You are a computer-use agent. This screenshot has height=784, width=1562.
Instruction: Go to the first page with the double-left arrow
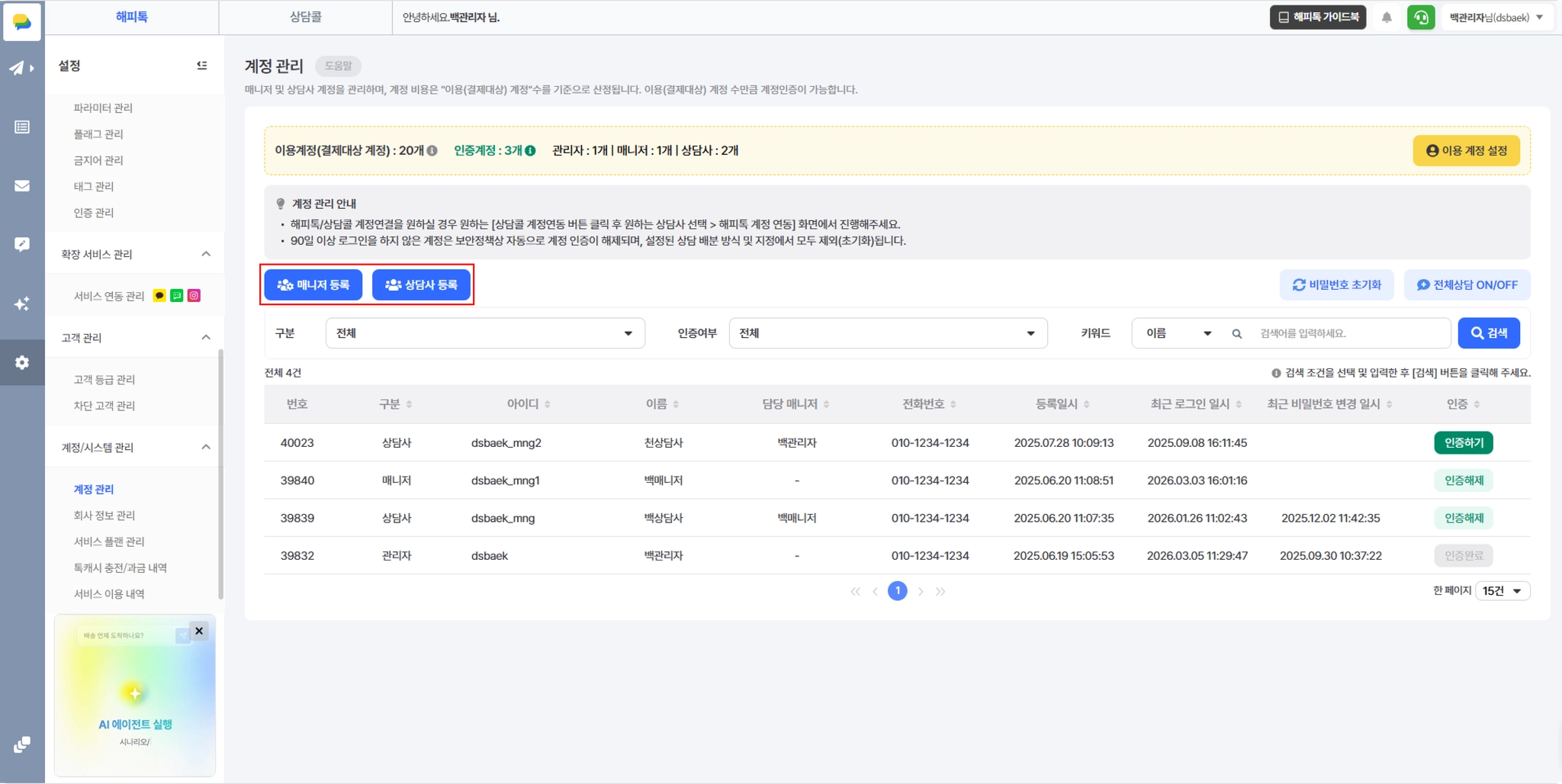[x=855, y=592]
